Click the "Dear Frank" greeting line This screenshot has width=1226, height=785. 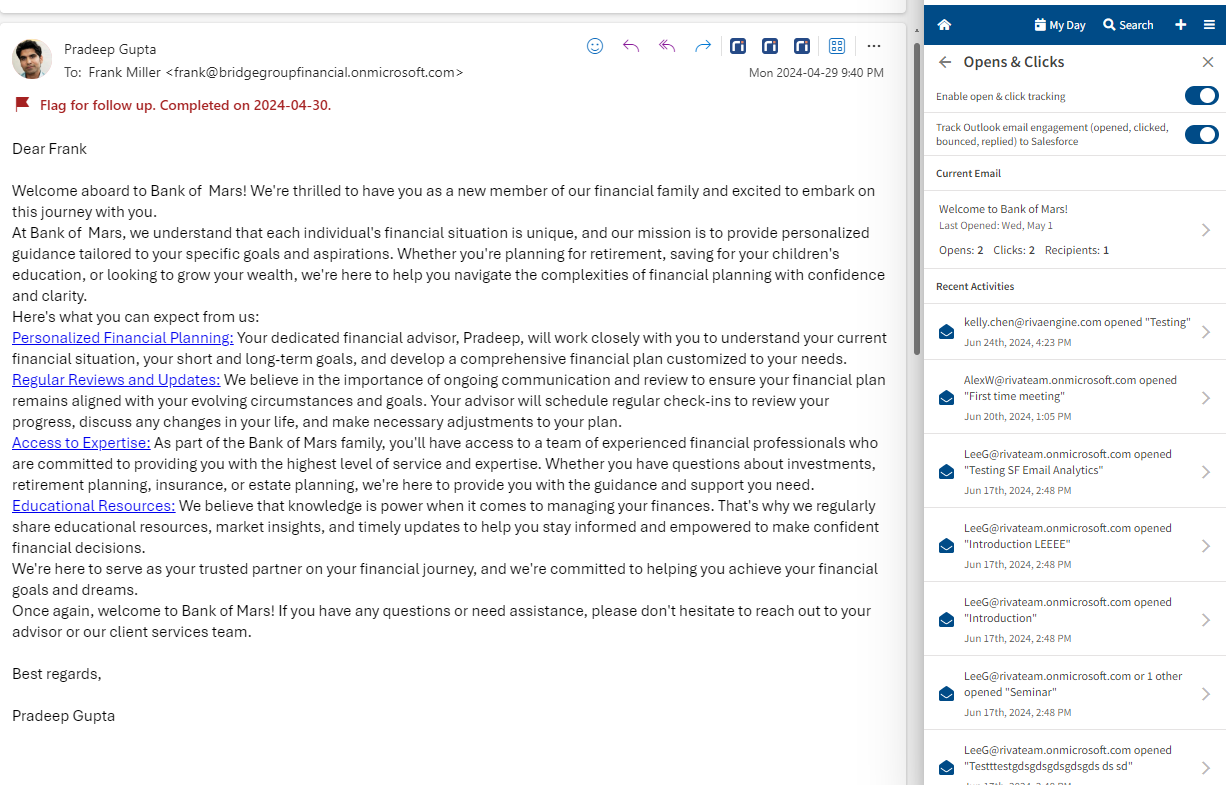[x=50, y=149]
